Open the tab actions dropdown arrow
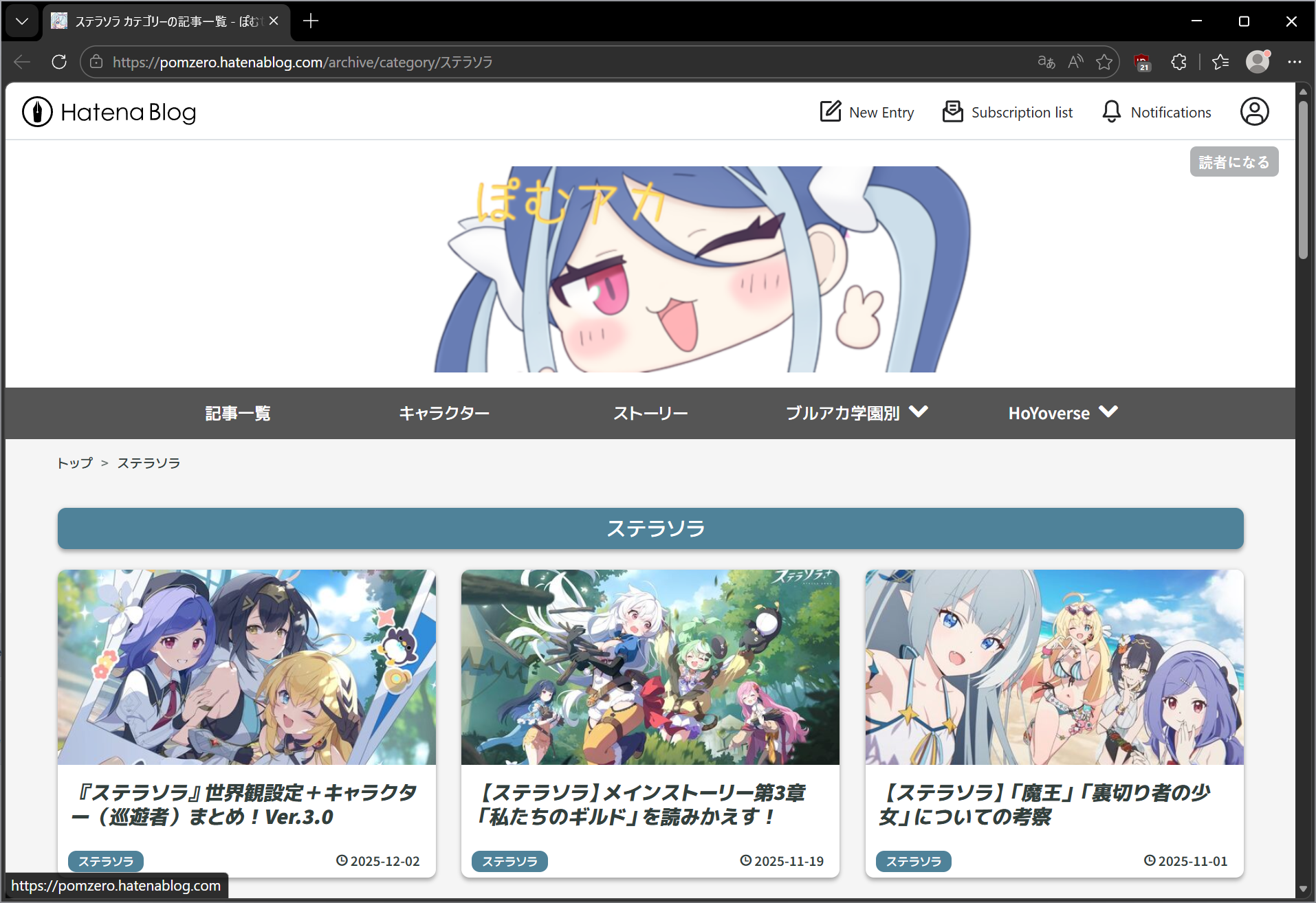 [22, 21]
